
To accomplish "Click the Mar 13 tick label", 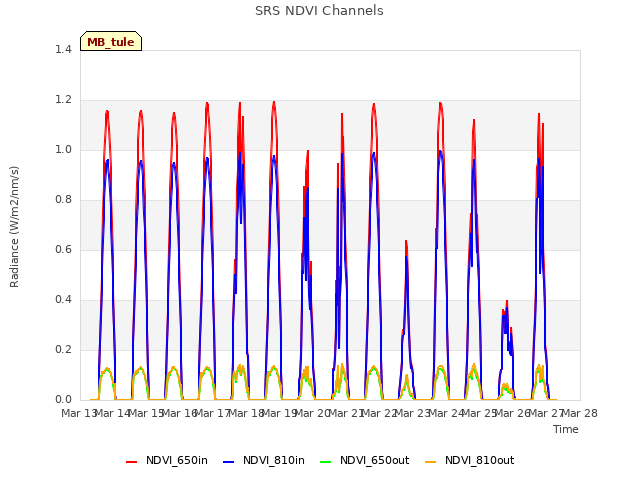I will pos(78,413).
